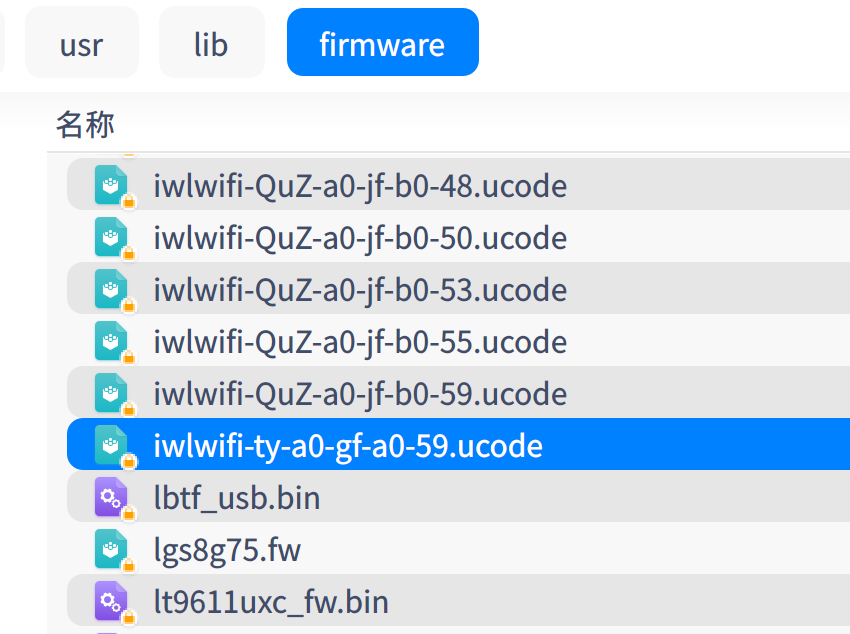Click the iwlwifi-QuZ-a0-jf-b0-53.ucode file icon

(111, 289)
